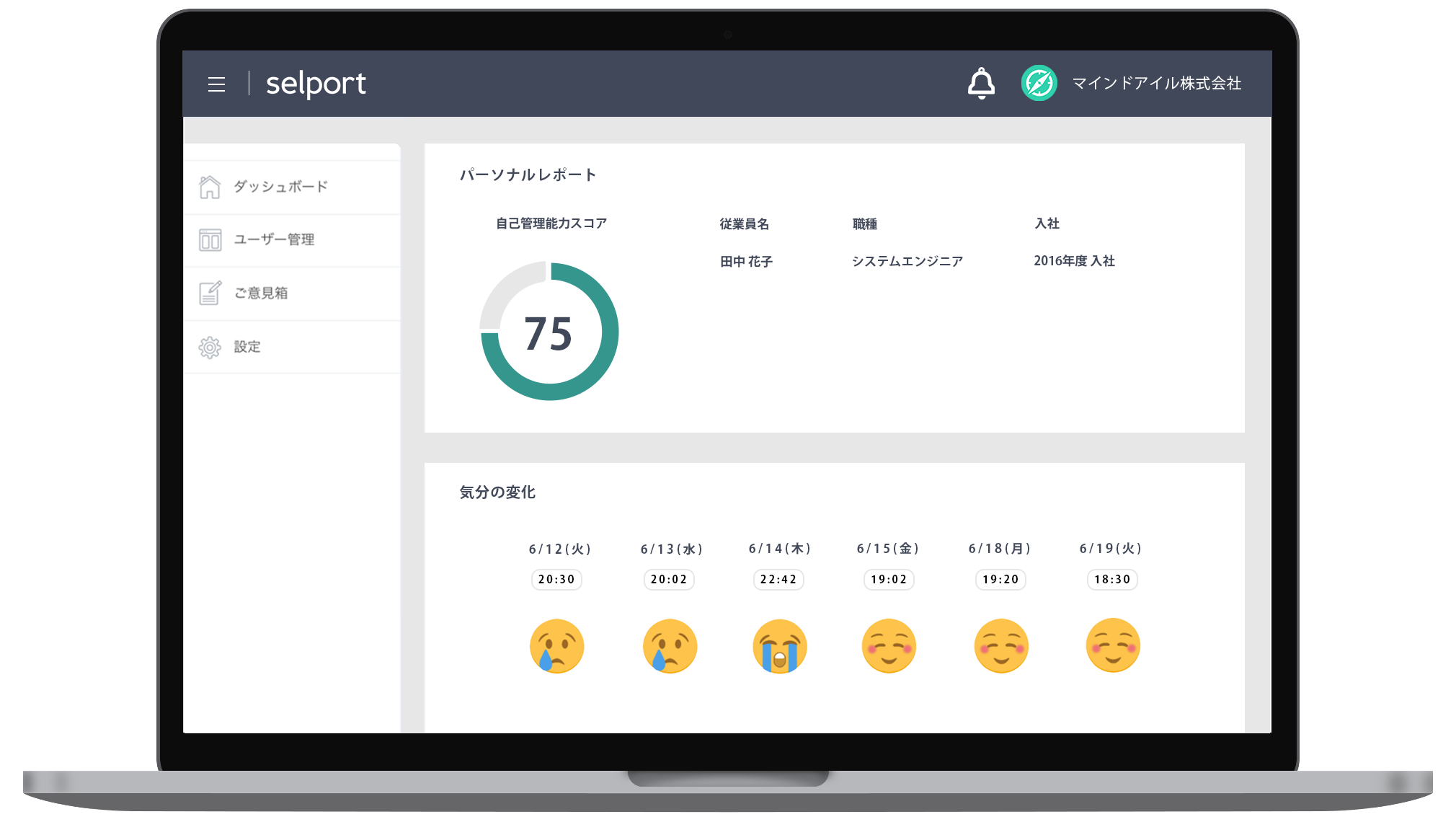
Task: Click the 19:20 time badge
Action: click(x=1000, y=579)
